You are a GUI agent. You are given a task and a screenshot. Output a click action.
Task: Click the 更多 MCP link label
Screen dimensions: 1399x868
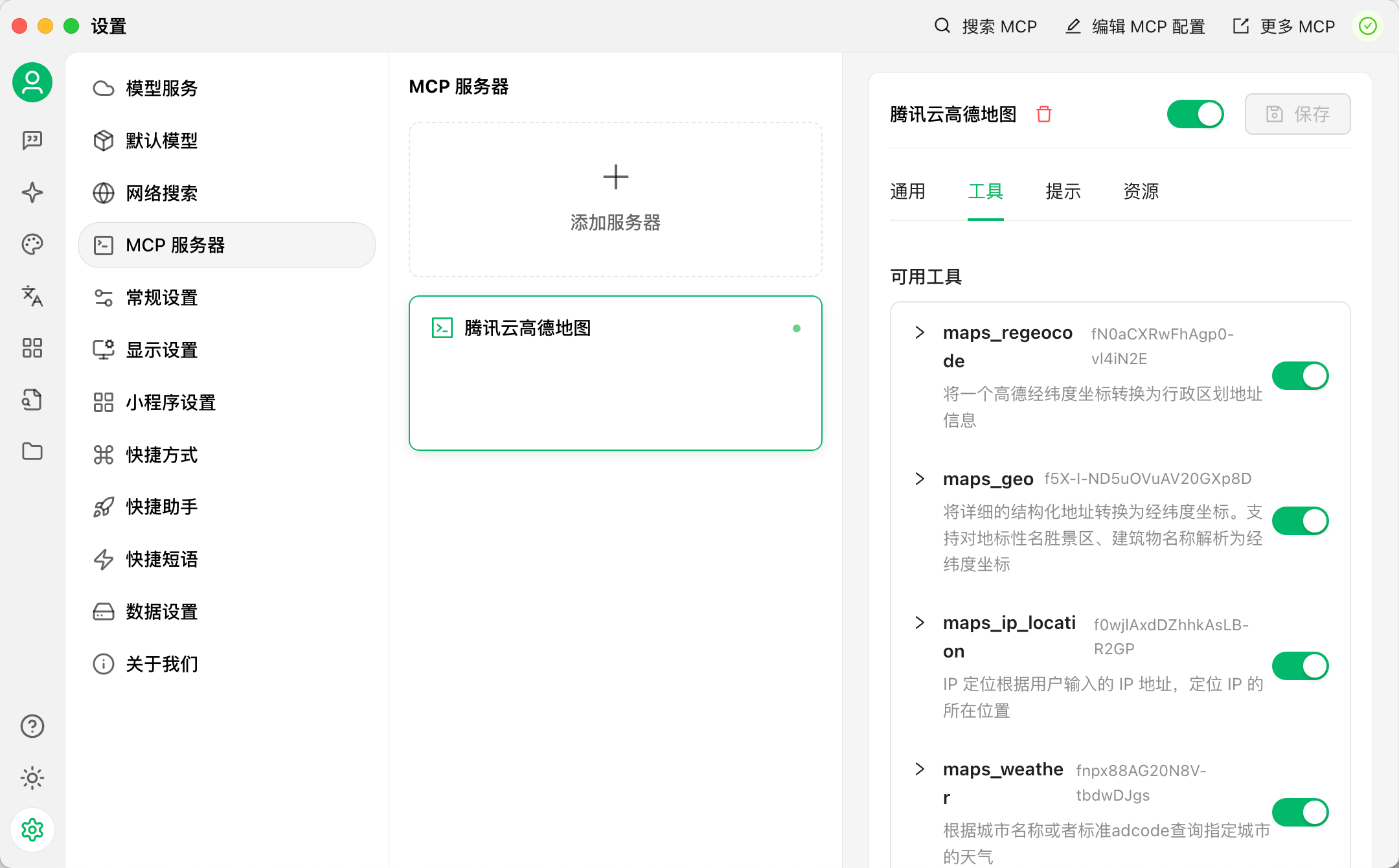(1297, 26)
